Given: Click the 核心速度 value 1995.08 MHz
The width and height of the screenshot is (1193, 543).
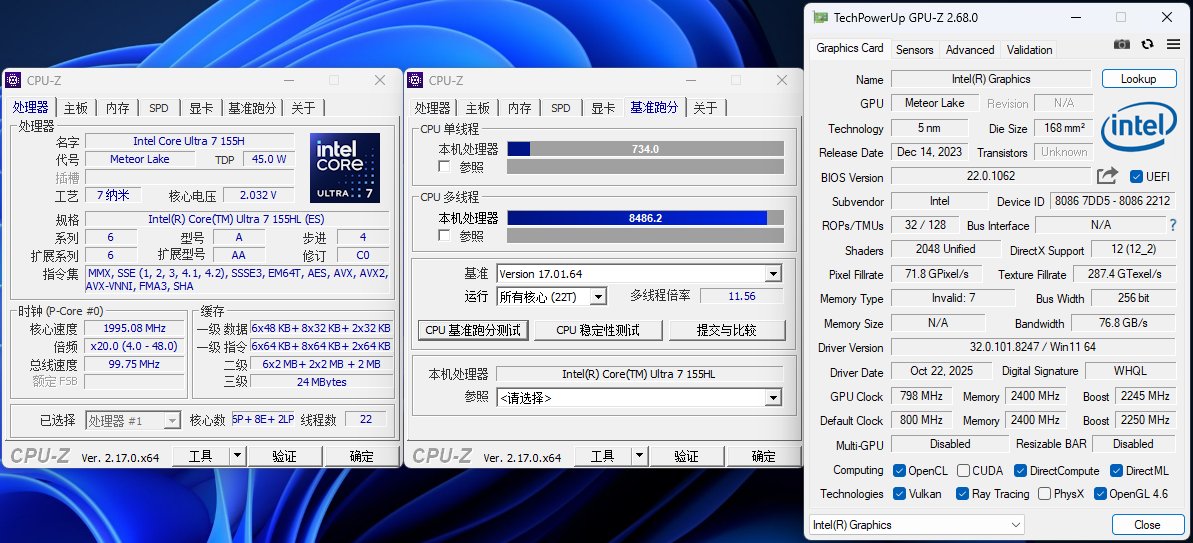Looking at the screenshot, I should 135,328.
